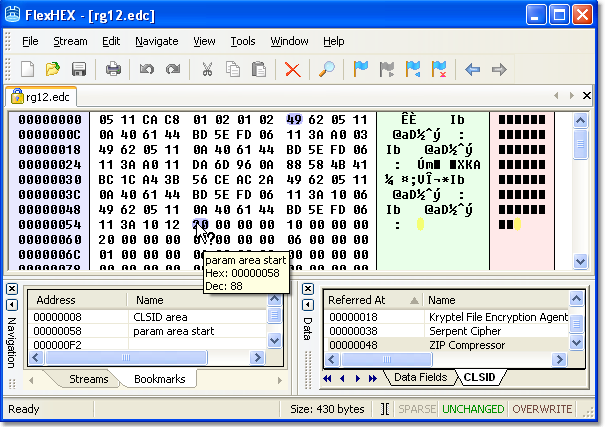Click the New file toolbar icon
This screenshot has height=430, width=605.
click(x=27, y=69)
